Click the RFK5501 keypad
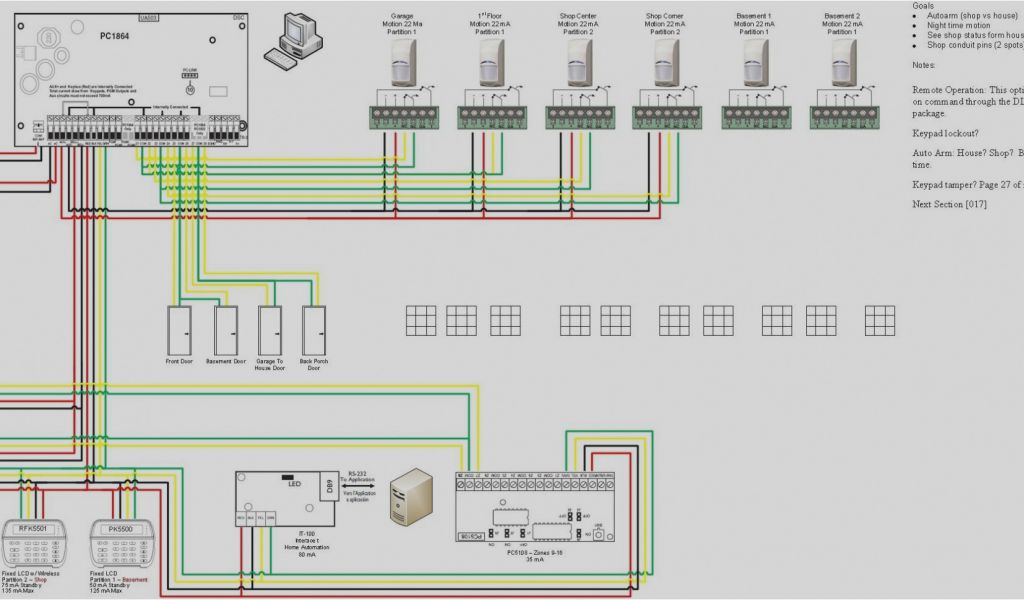 point(32,543)
